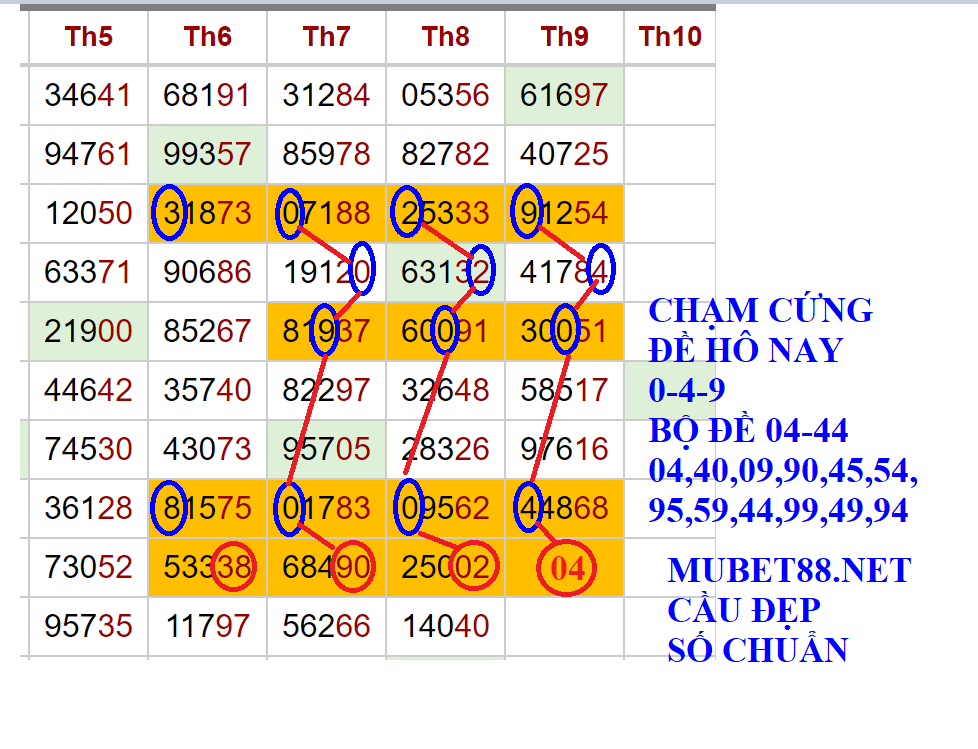The width and height of the screenshot is (978, 749).
Task: Open the Th7 column header
Action: tap(327, 38)
